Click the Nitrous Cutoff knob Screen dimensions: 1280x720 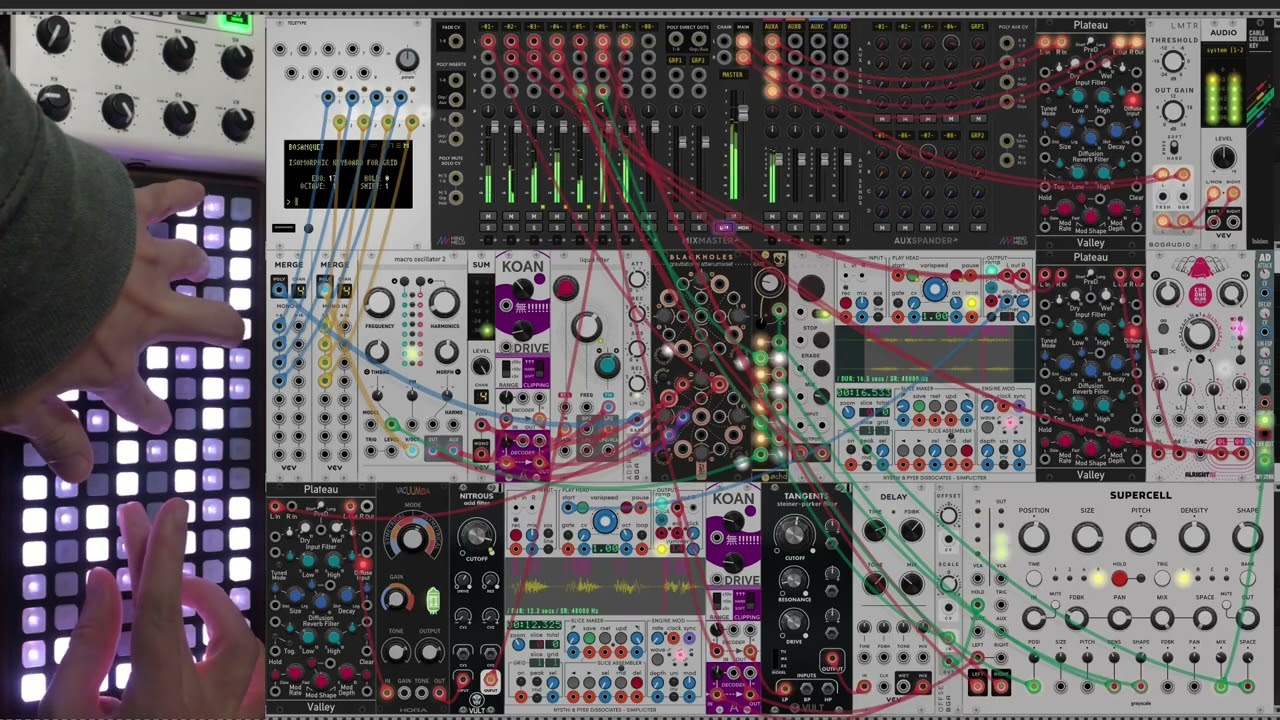click(476, 536)
